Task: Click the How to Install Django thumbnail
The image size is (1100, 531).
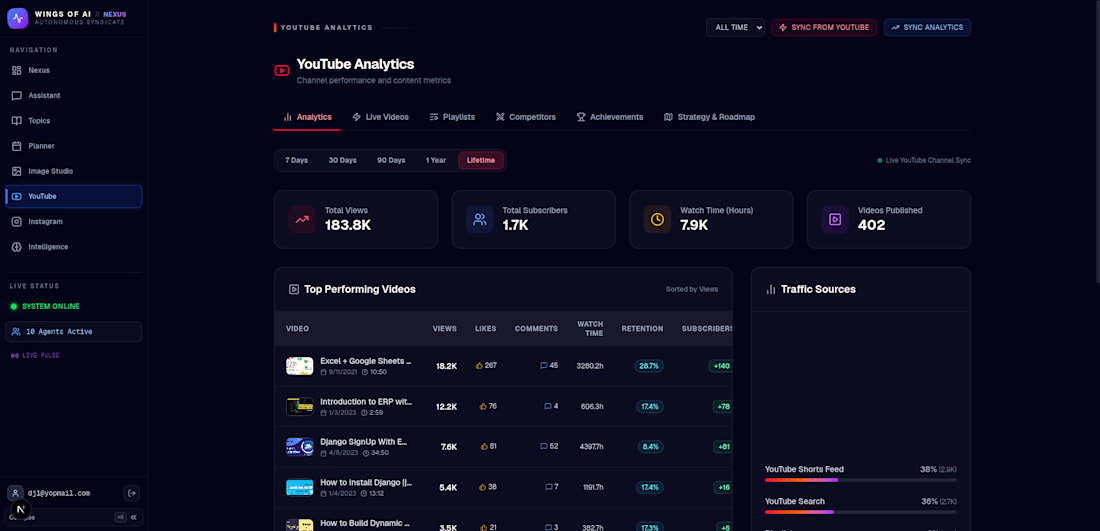Action: click(x=300, y=488)
